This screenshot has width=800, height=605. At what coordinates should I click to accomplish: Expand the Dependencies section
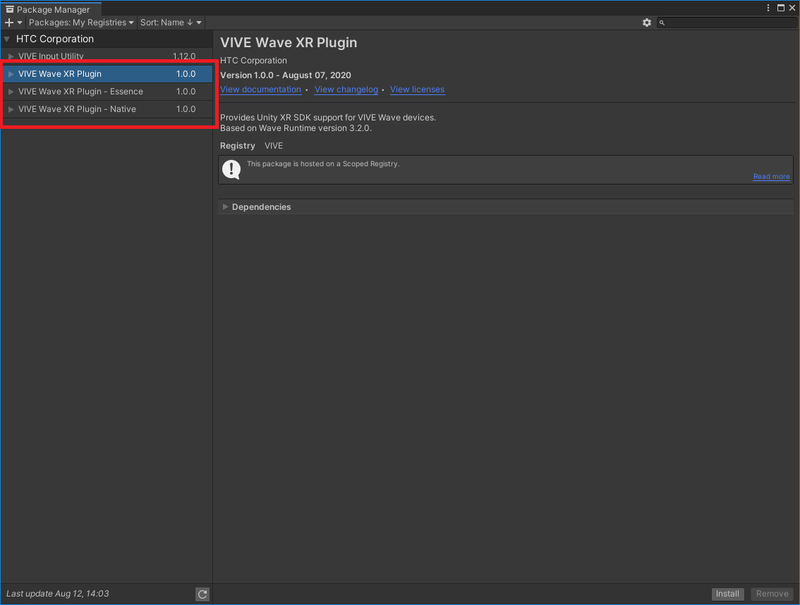tap(225, 207)
